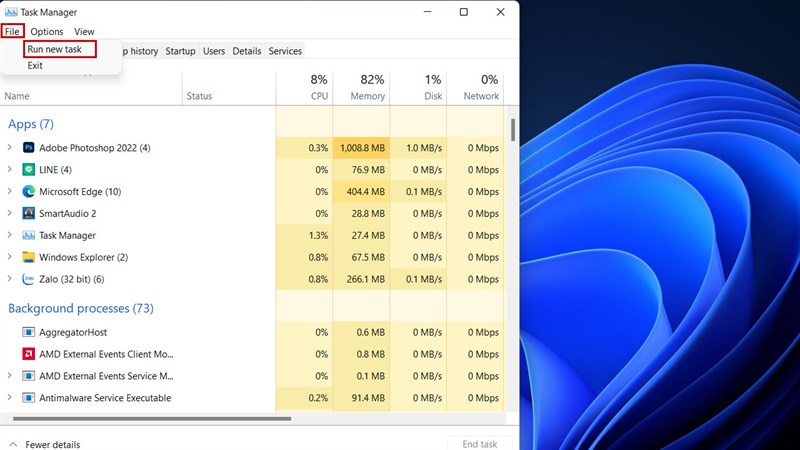Image resolution: width=800 pixels, height=450 pixels.
Task: Click SmartAudio 2 memory value 28.8 MB
Action: pyautogui.click(x=368, y=213)
